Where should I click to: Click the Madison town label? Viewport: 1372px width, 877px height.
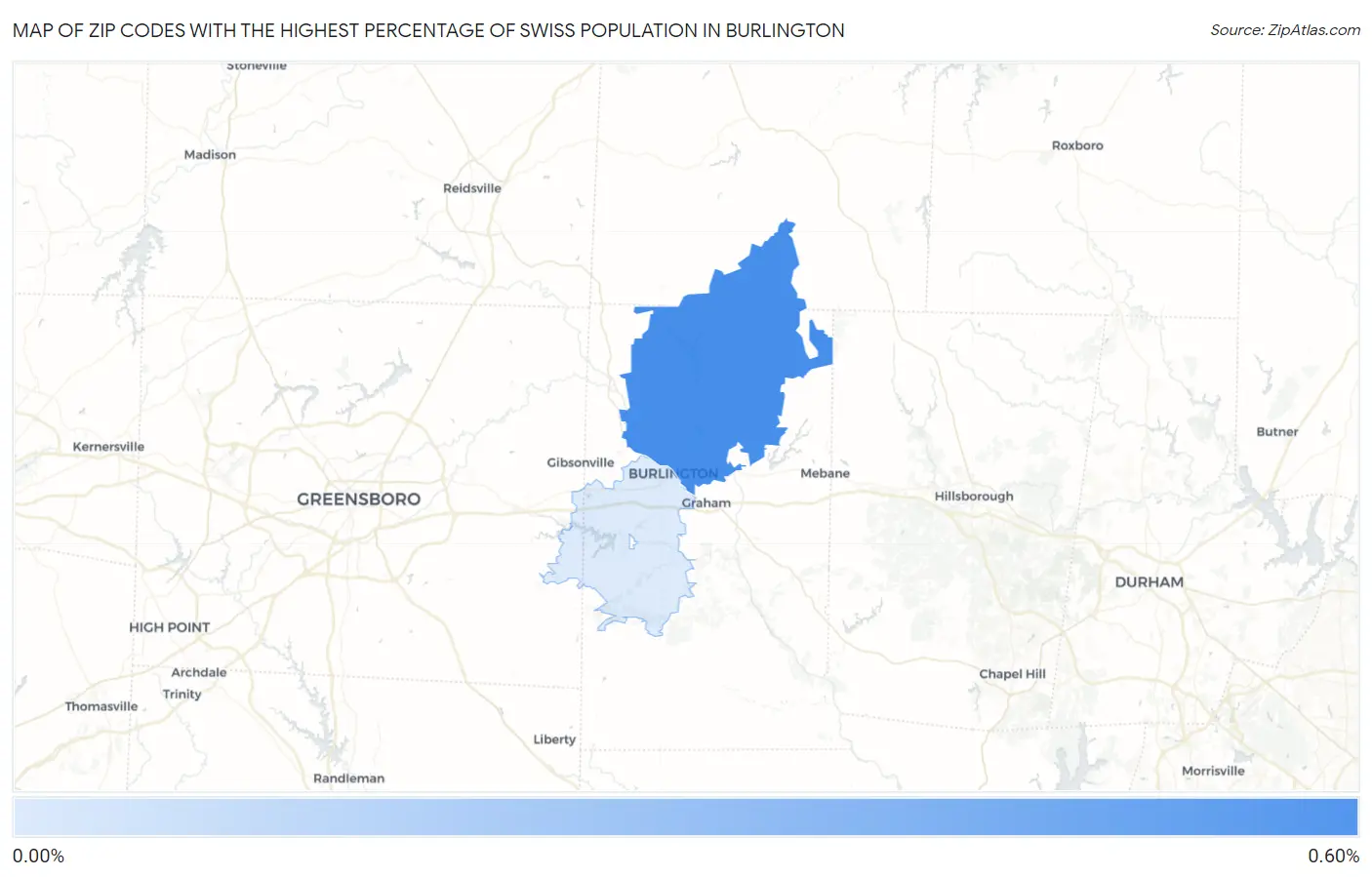(210, 154)
